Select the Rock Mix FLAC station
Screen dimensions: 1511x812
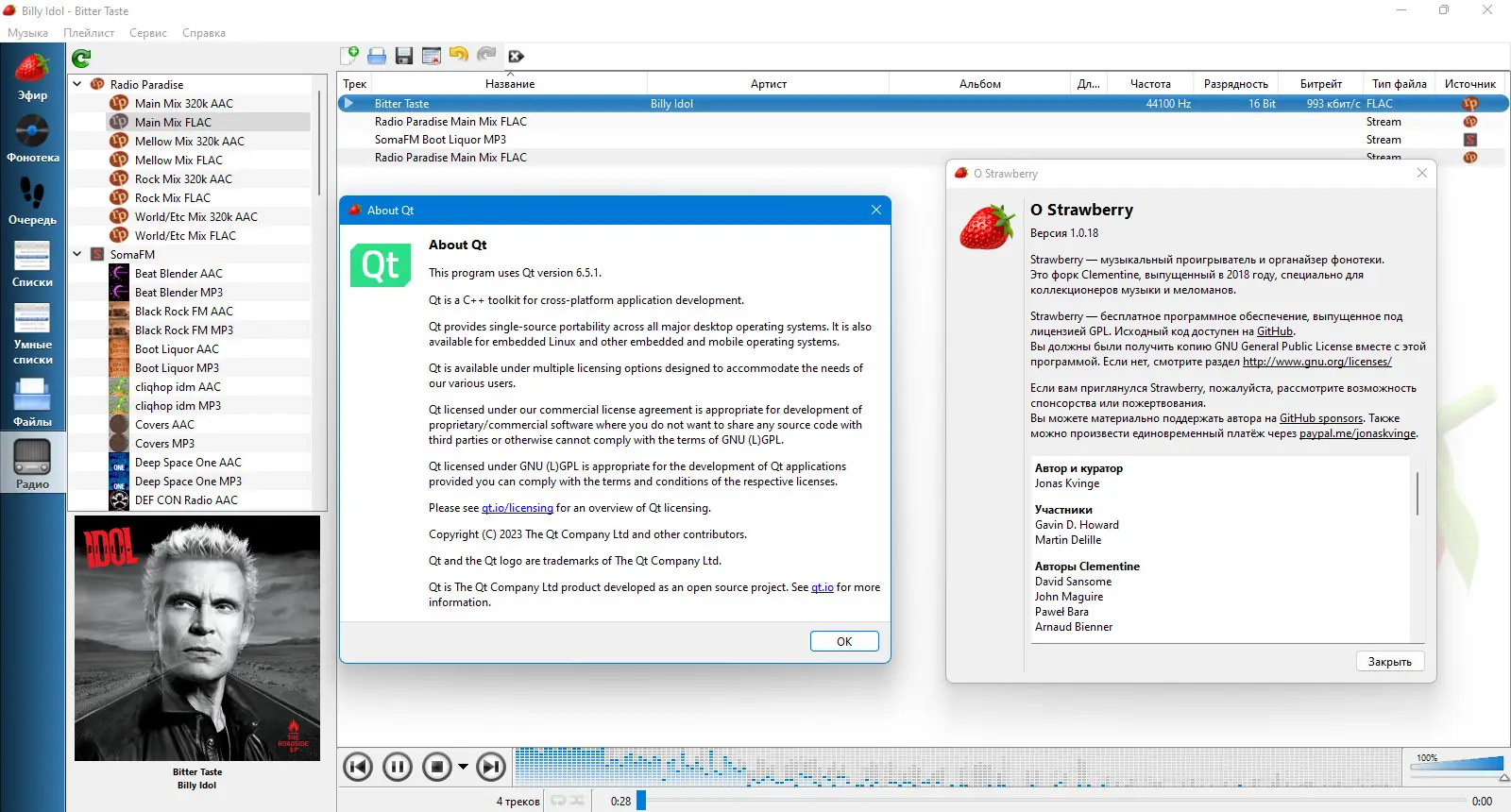coord(172,197)
